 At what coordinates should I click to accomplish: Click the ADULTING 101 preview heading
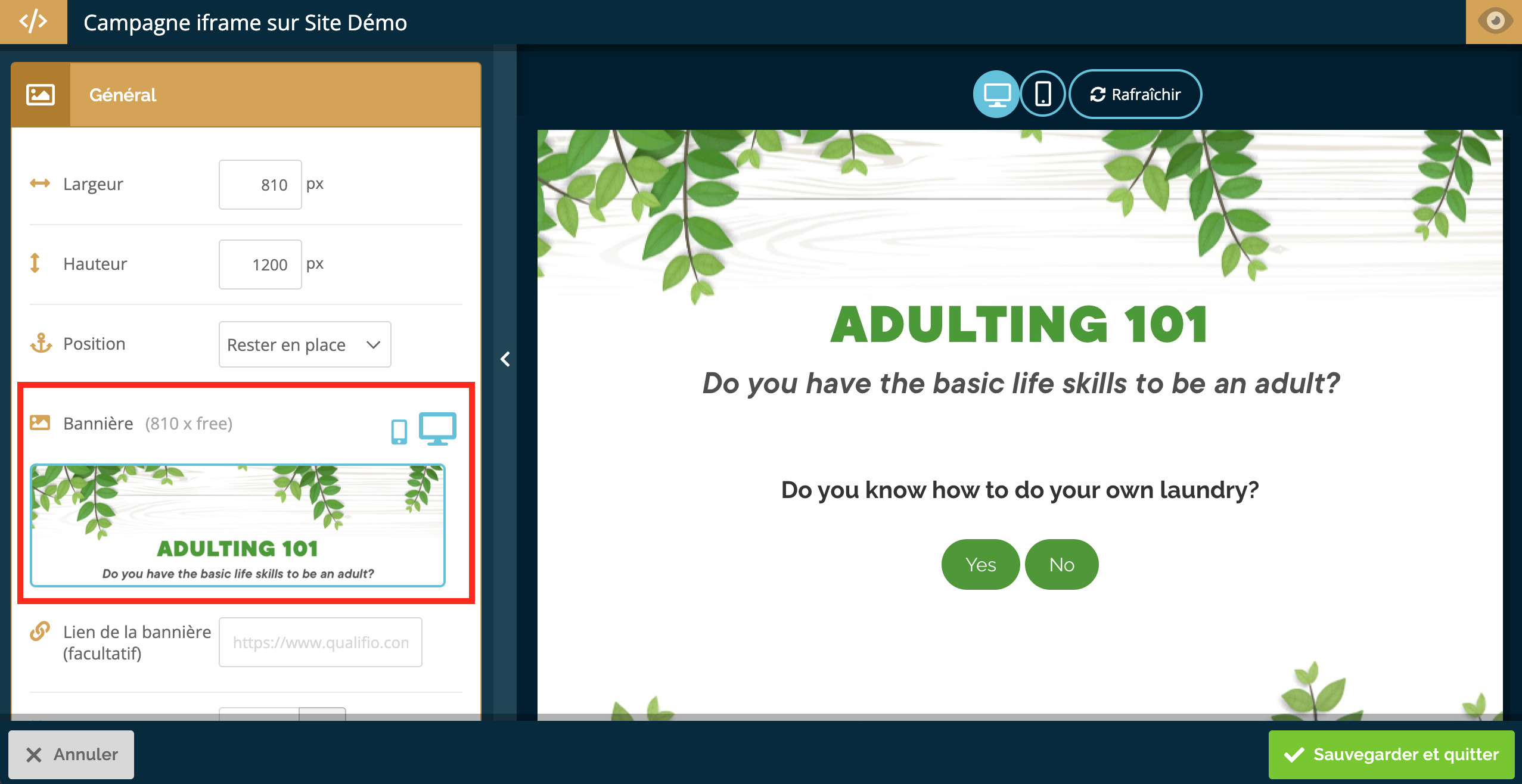[x=1020, y=324]
